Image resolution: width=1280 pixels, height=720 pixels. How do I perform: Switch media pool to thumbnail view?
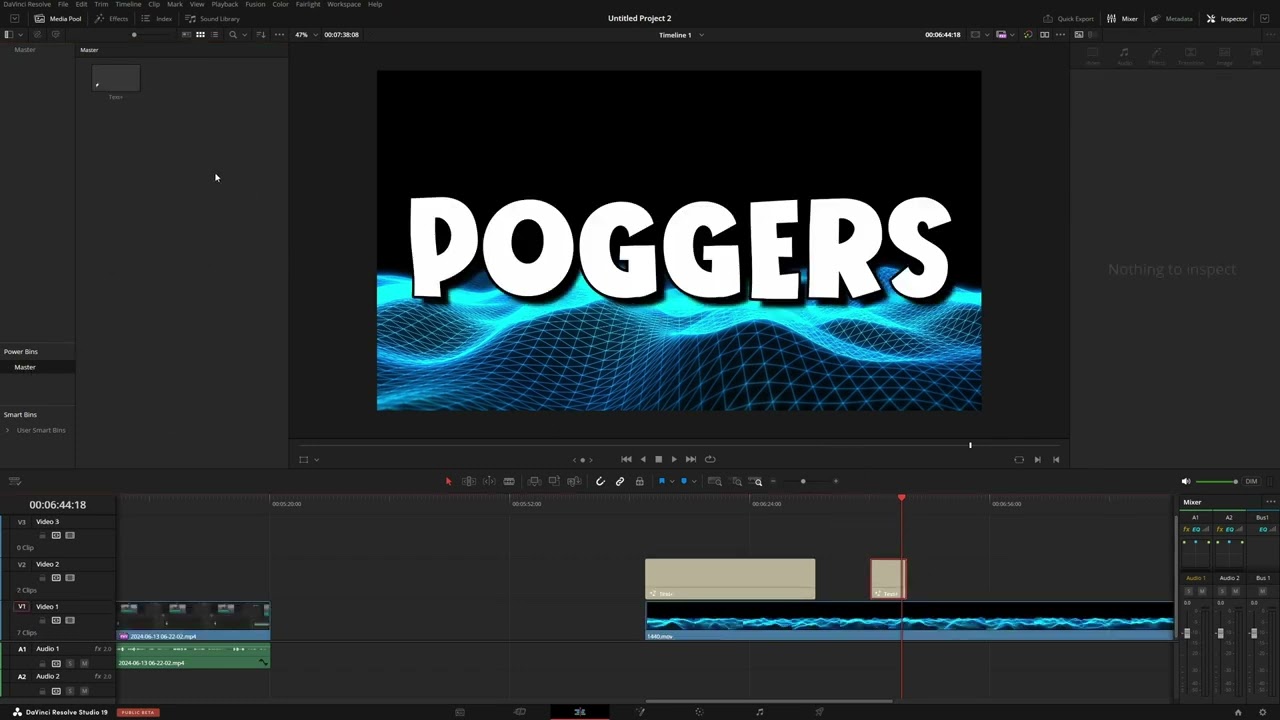tap(200, 35)
